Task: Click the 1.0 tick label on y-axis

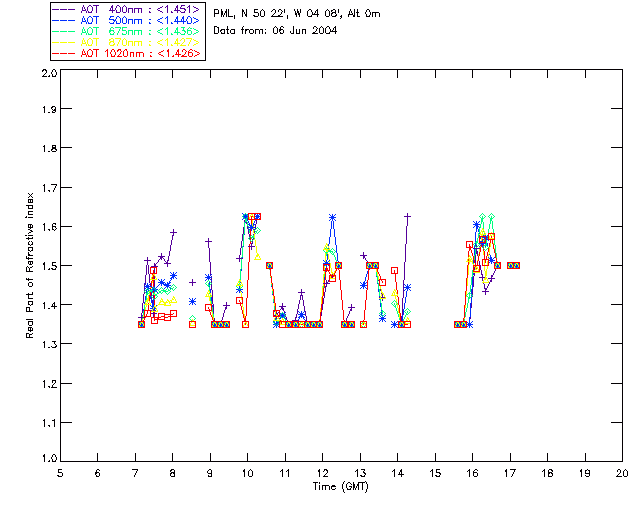Action: (47, 459)
